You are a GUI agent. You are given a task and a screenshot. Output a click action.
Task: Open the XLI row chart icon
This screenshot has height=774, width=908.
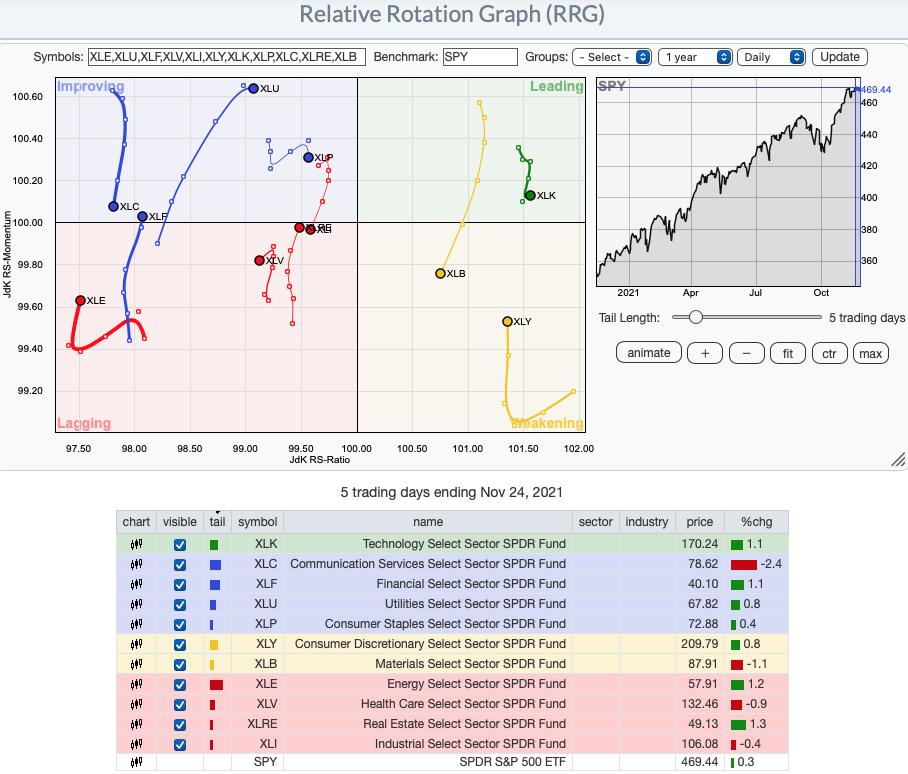(x=136, y=744)
